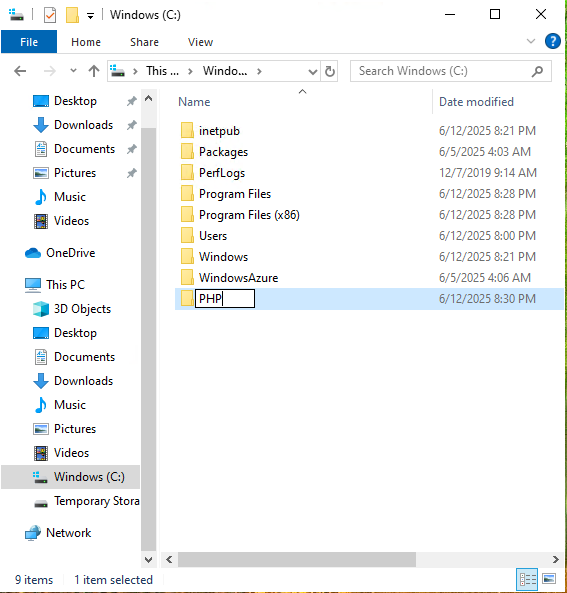Open Help via question mark icon
The image size is (567, 593).
pos(553,41)
